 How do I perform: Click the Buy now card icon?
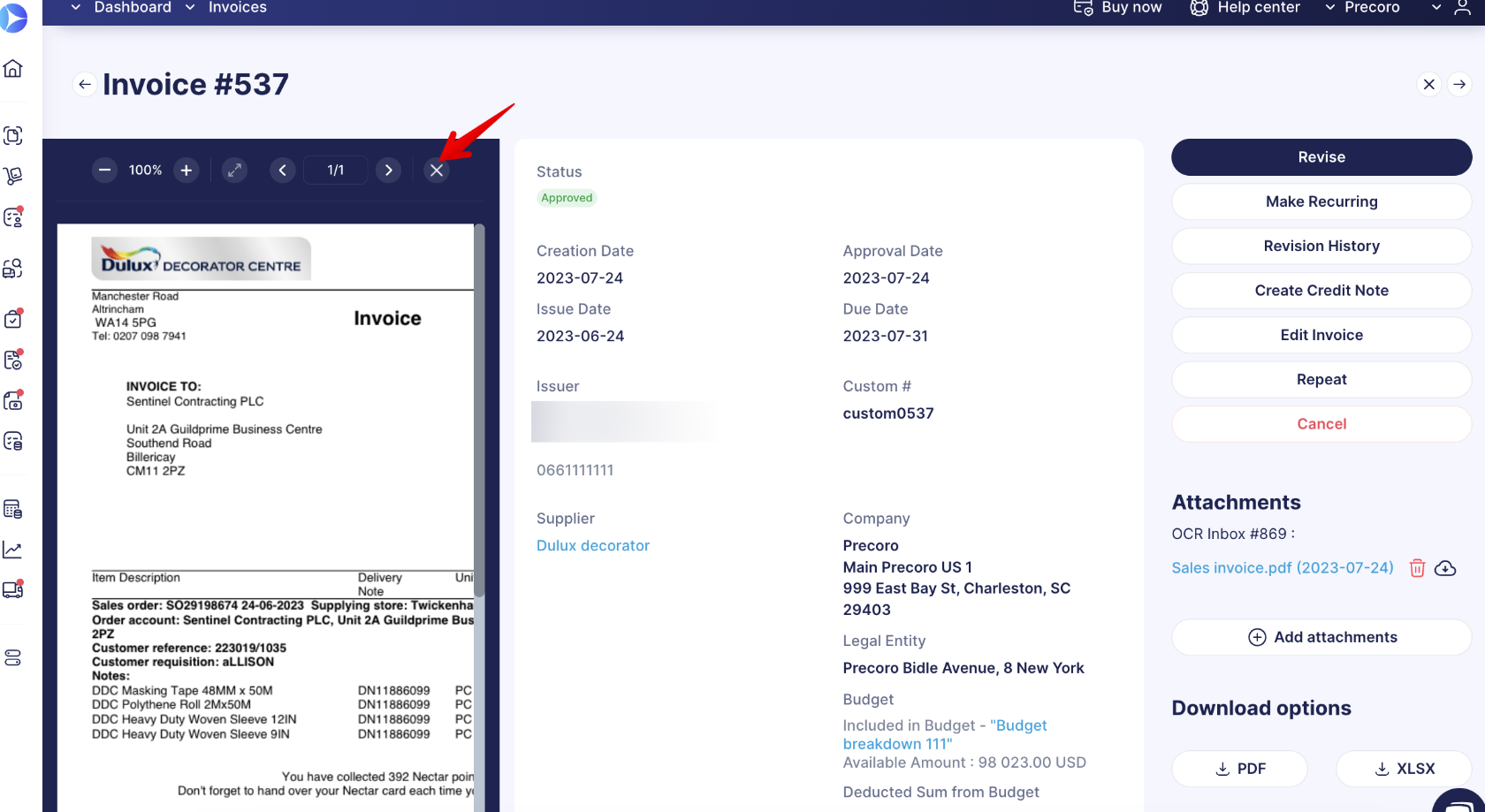[1083, 8]
